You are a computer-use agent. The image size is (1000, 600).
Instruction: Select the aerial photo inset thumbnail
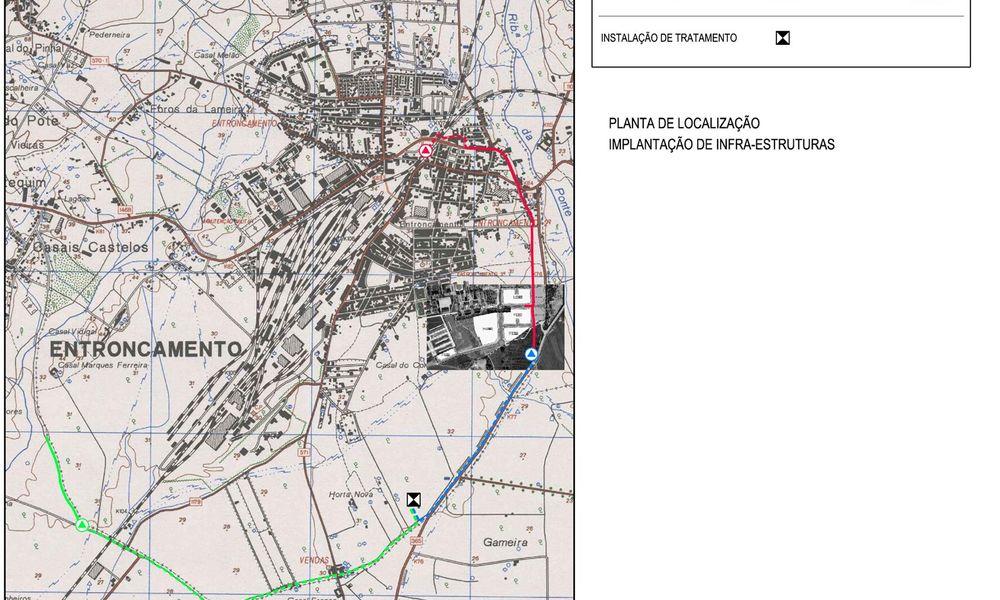(495, 327)
